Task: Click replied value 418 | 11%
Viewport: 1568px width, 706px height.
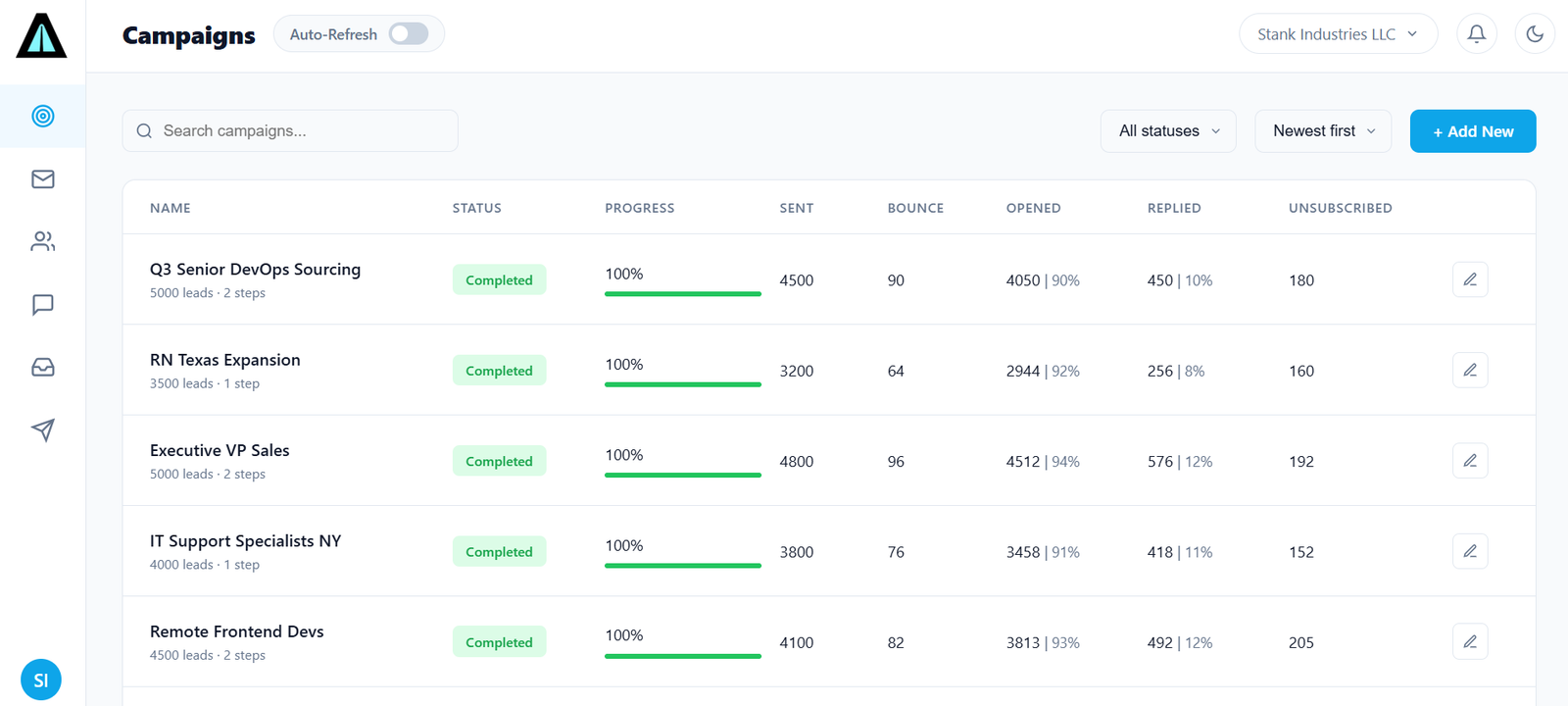Action: pyautogui.click(x=1180, y=552)
